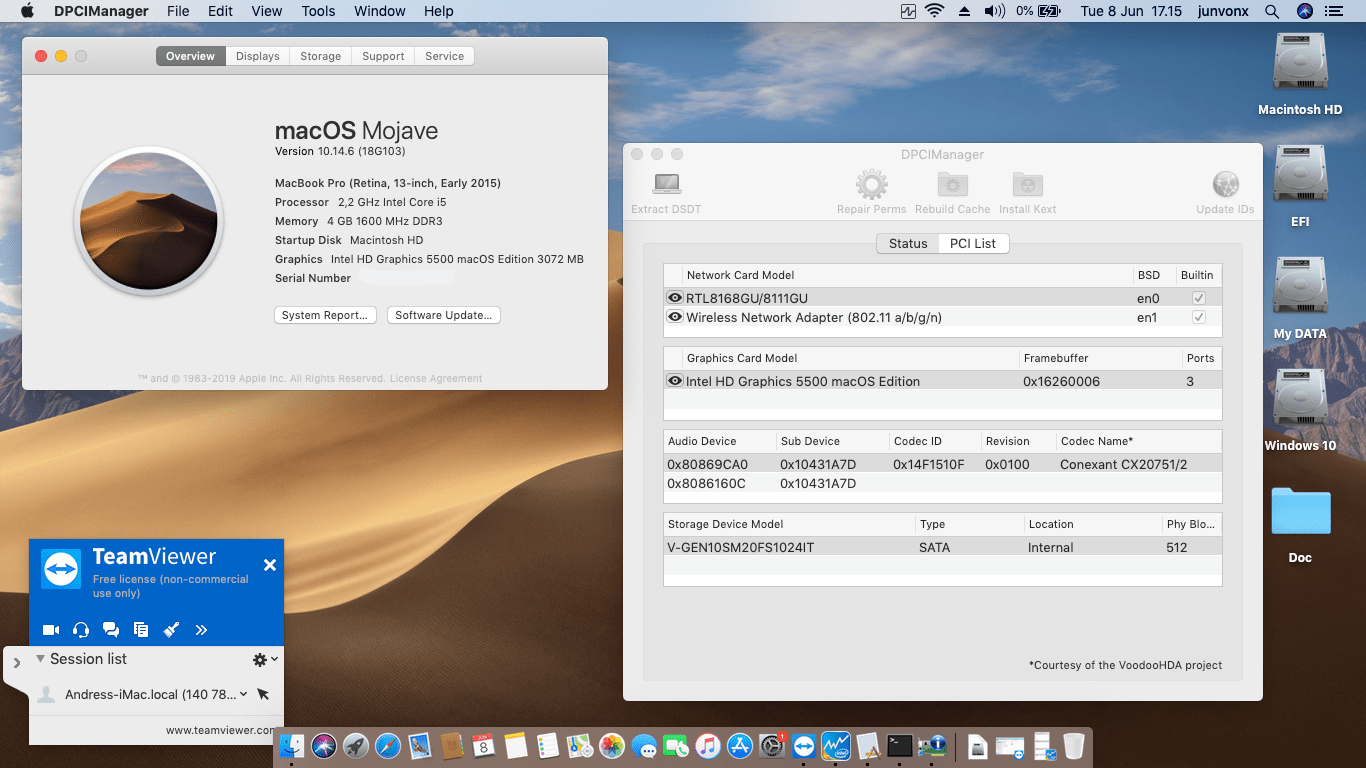Switch to the Displays tab
1366x768 pixels.
click(258, 56)
